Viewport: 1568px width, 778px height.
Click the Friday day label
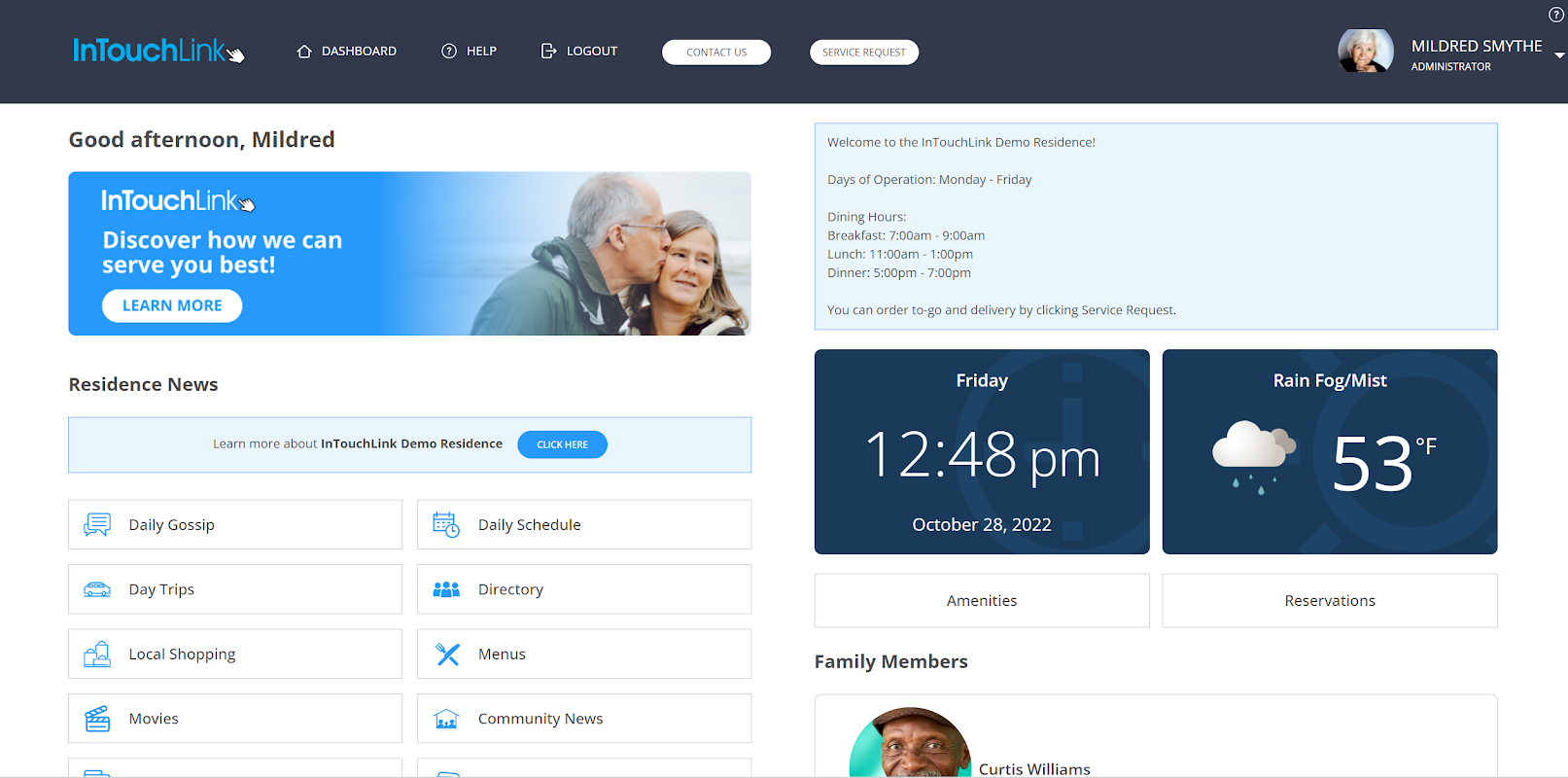coord(982,381)
